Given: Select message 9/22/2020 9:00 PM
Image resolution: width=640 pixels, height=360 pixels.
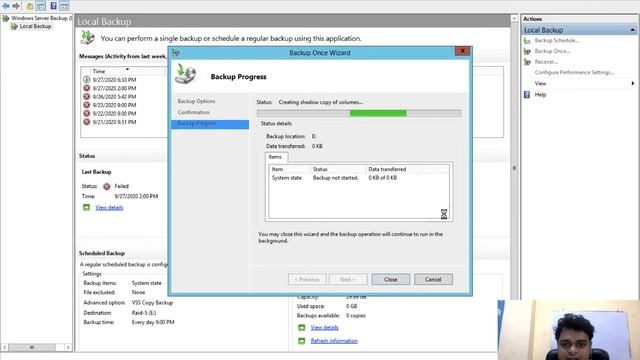Looking at the screenshot, I should (x=114, y=113).
